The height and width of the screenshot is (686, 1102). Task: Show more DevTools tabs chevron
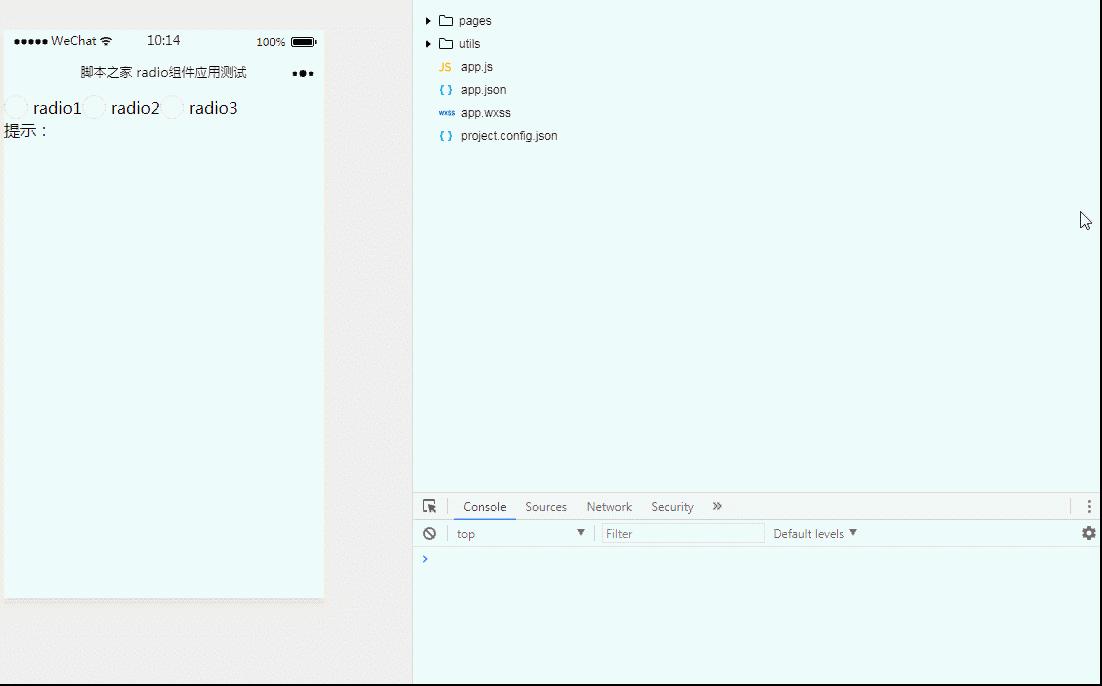[717, 507]
